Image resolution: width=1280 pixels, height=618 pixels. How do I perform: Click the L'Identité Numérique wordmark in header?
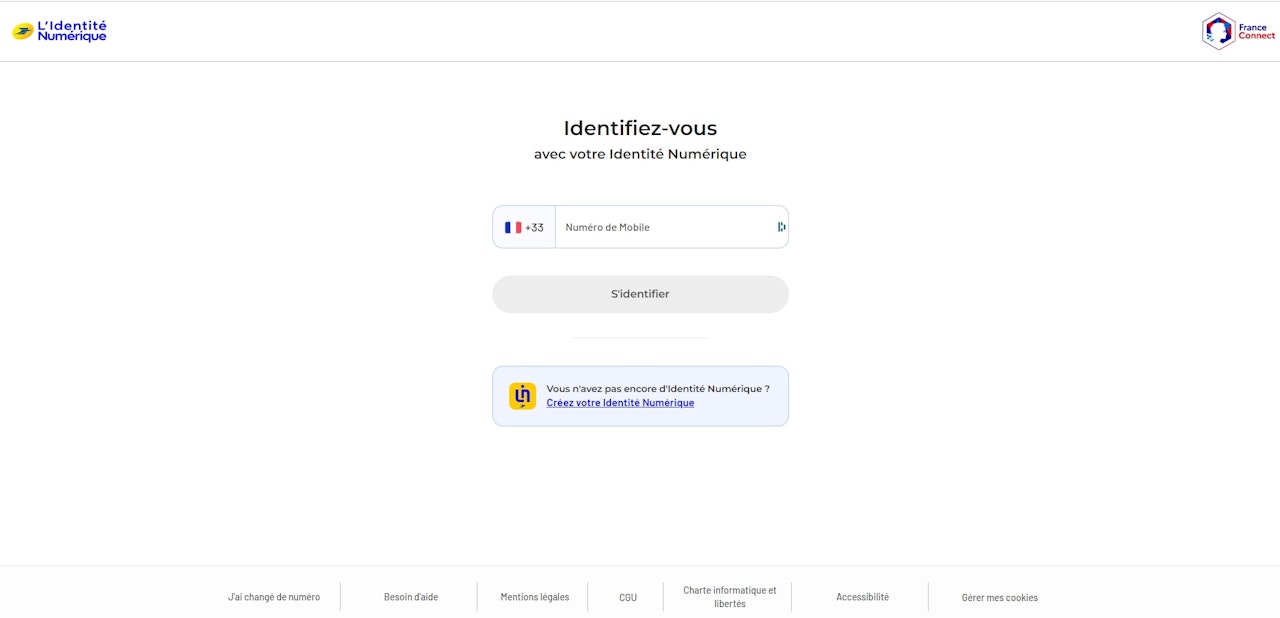tap(72, 31)
